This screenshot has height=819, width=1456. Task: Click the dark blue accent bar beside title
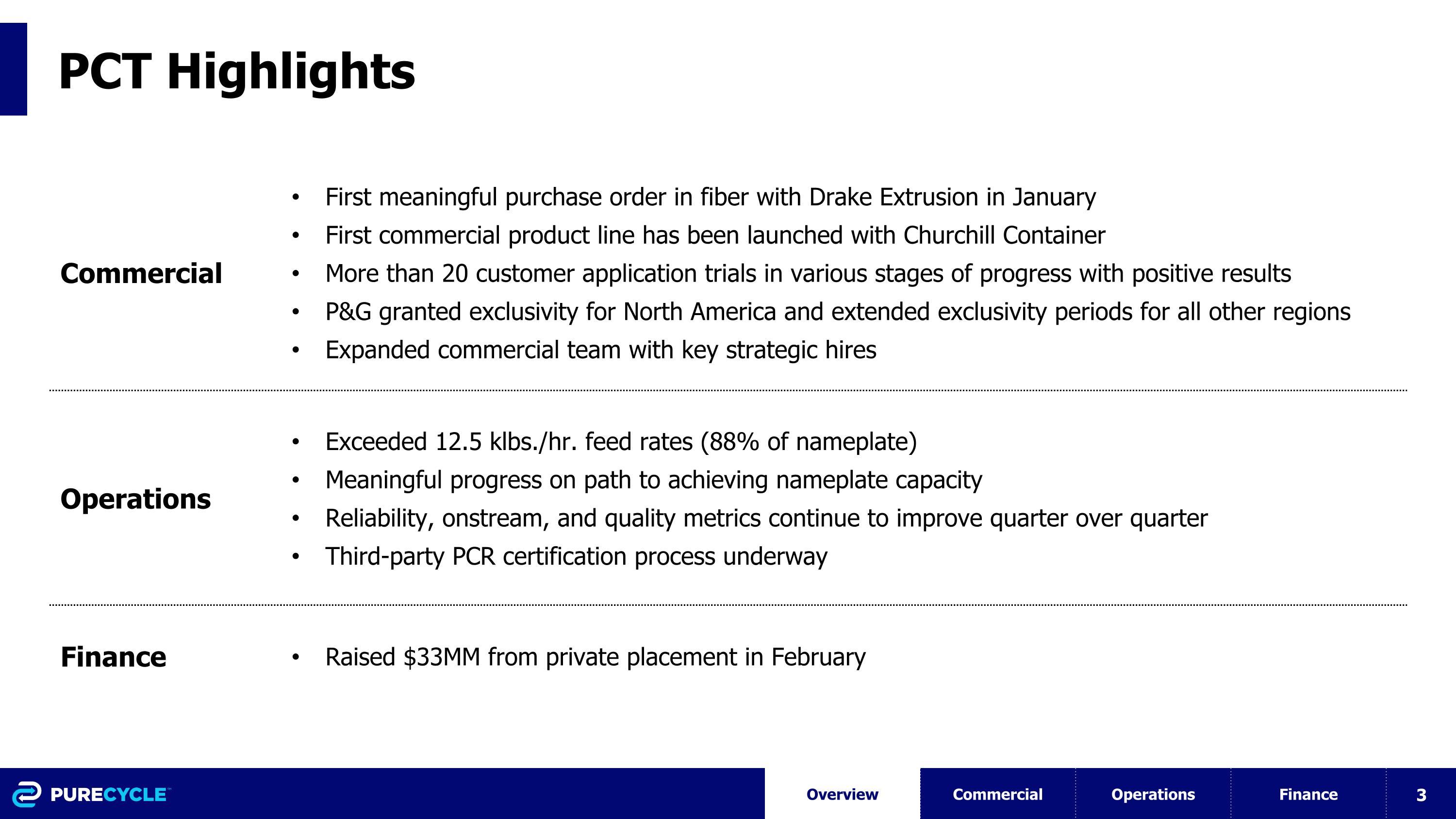point(14,69)
